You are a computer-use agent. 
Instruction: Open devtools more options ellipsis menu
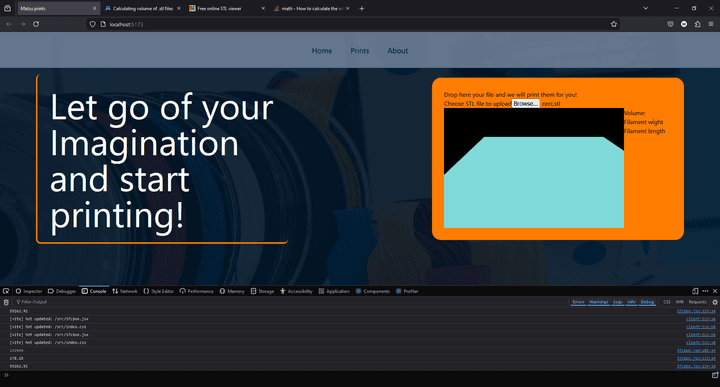pyautogui.click(x=705, y=291)
